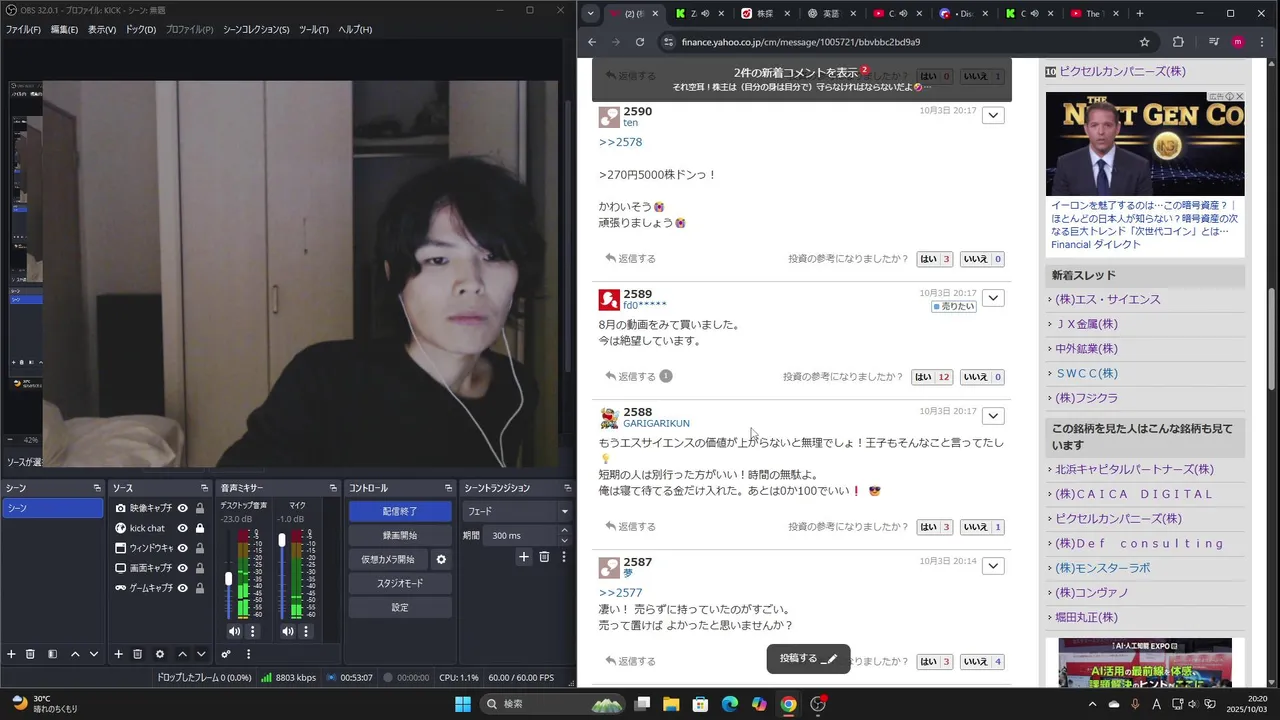
Task: Open the 表示(V) menu in OBS
Action: (102, 30)
